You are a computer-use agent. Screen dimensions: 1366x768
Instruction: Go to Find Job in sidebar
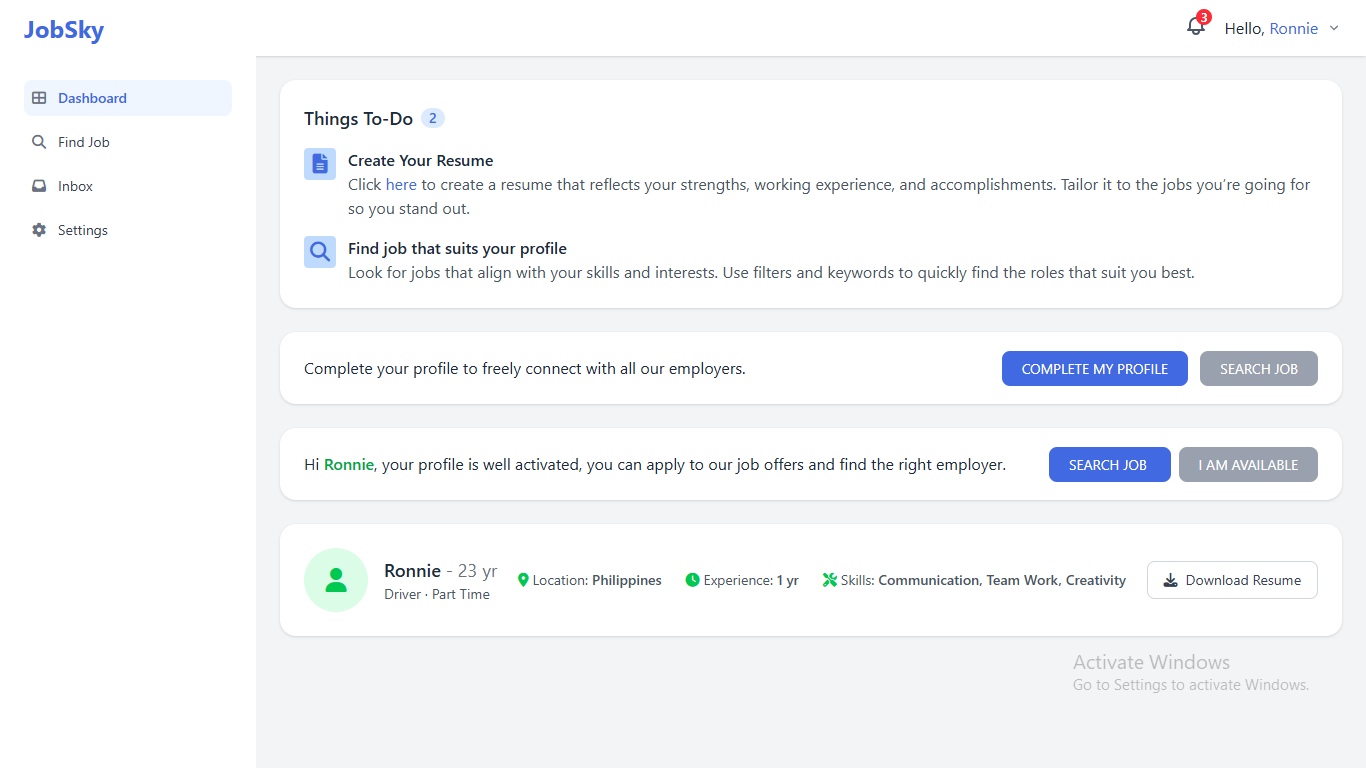[83, 142]
